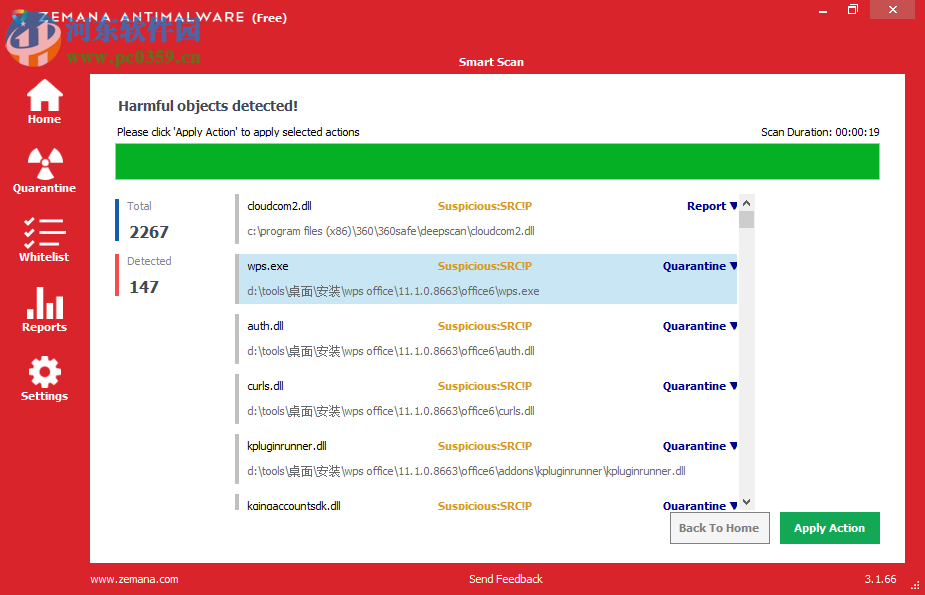This screenshot has height=595, width=925.
Task: Click the radiation-style Quarantine icon
Action: click(43, 163)
